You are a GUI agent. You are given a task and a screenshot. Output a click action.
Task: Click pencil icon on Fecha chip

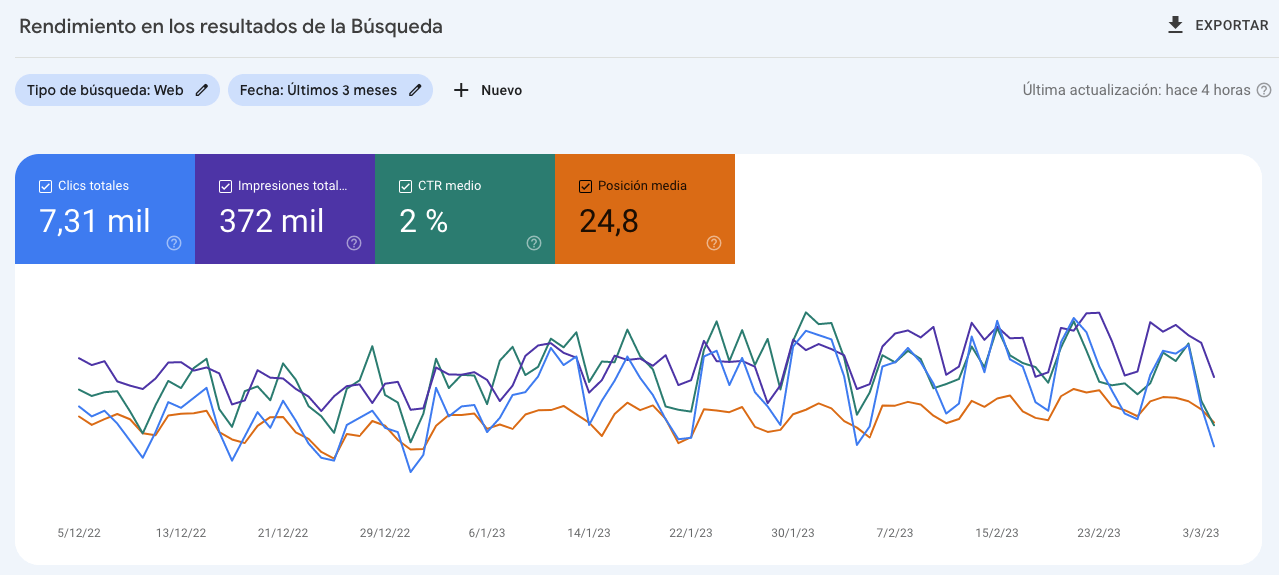[x=415, y=90]
